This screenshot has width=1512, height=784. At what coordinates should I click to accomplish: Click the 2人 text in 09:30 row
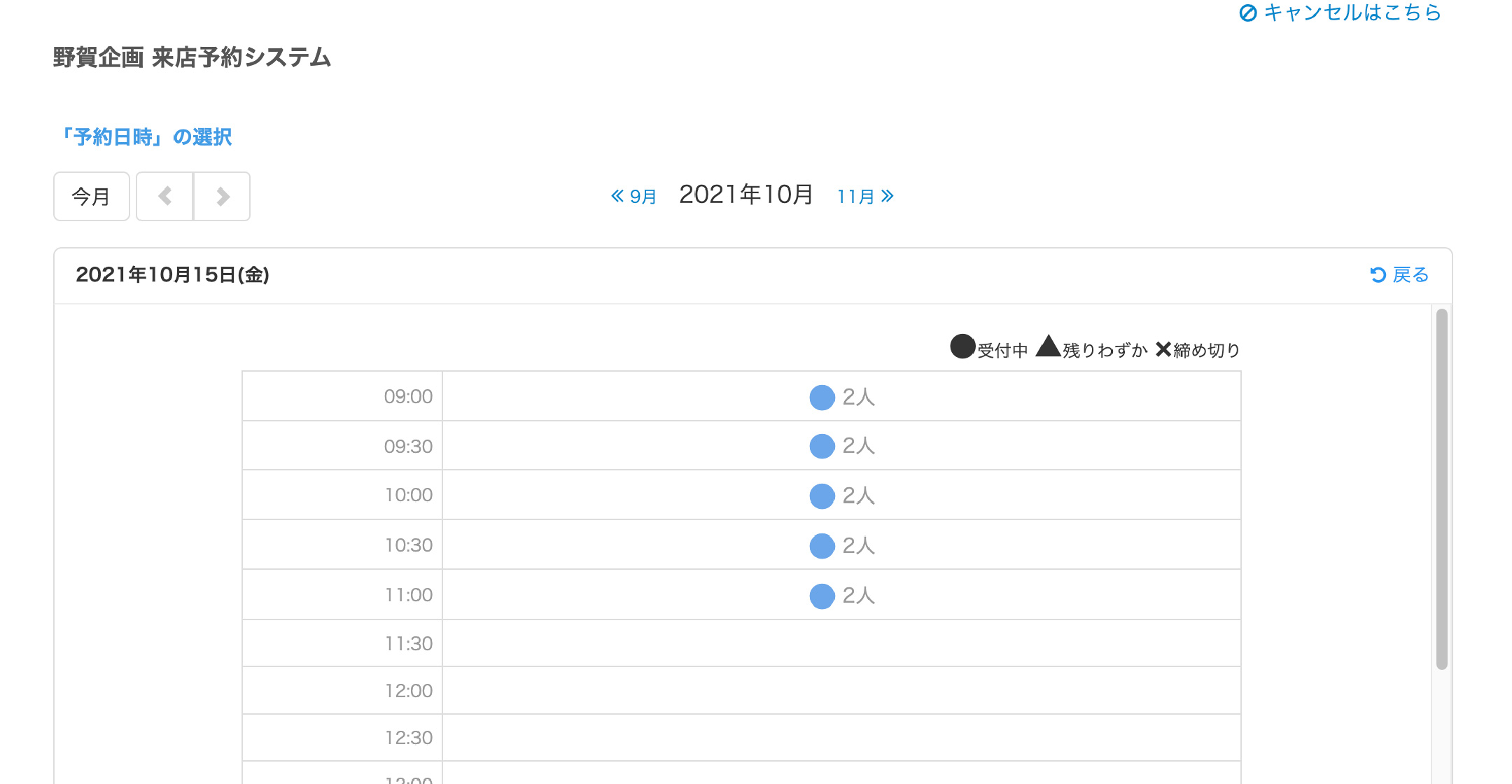859,446
